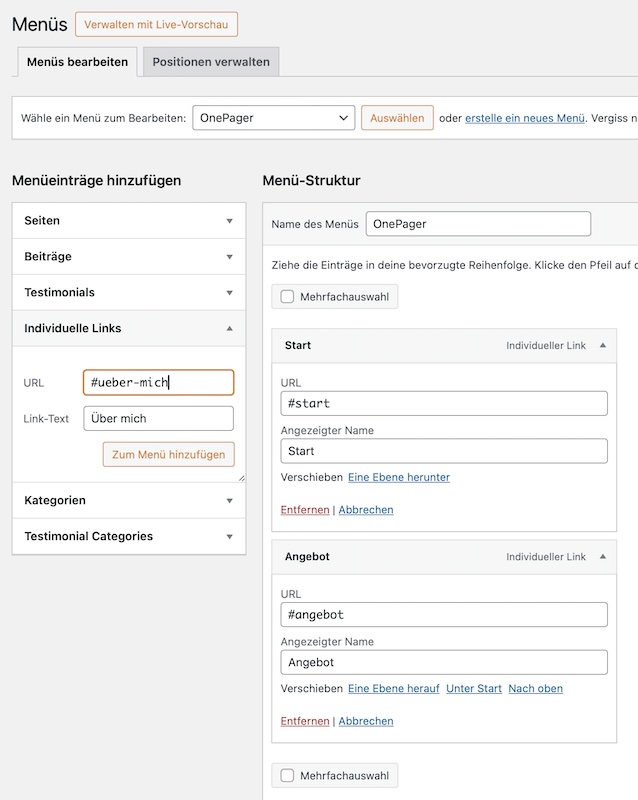Open the OnePager menu select dropdown

point(274,118)
